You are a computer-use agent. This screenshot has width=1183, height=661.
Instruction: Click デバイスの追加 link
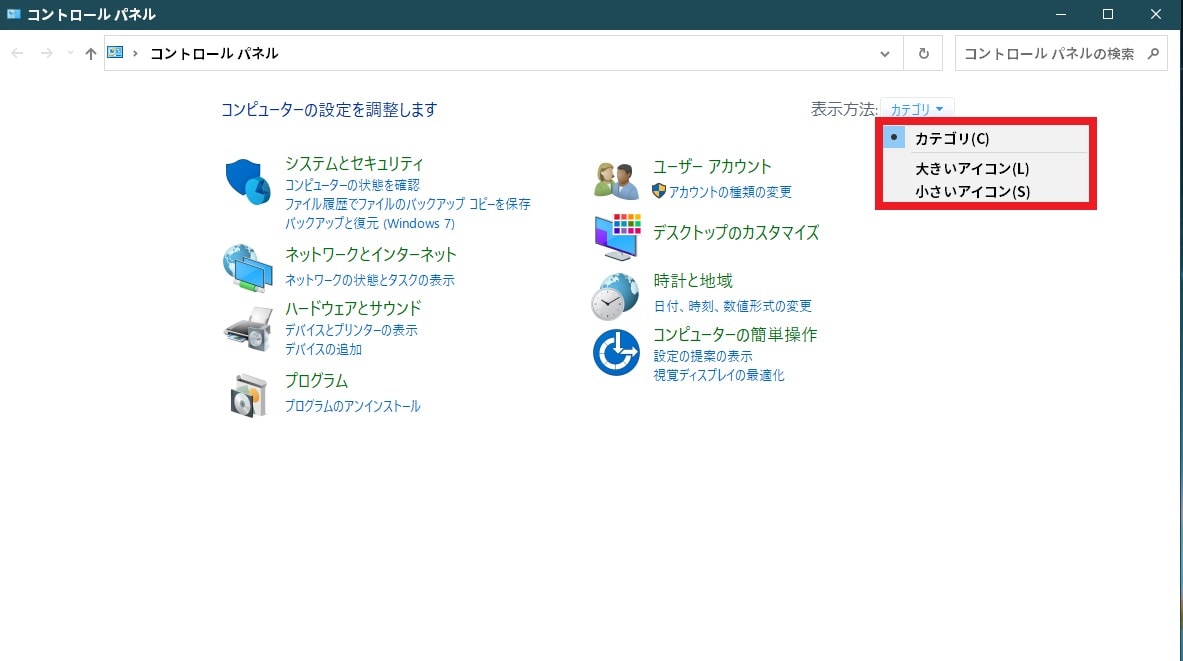coord(323,349)
